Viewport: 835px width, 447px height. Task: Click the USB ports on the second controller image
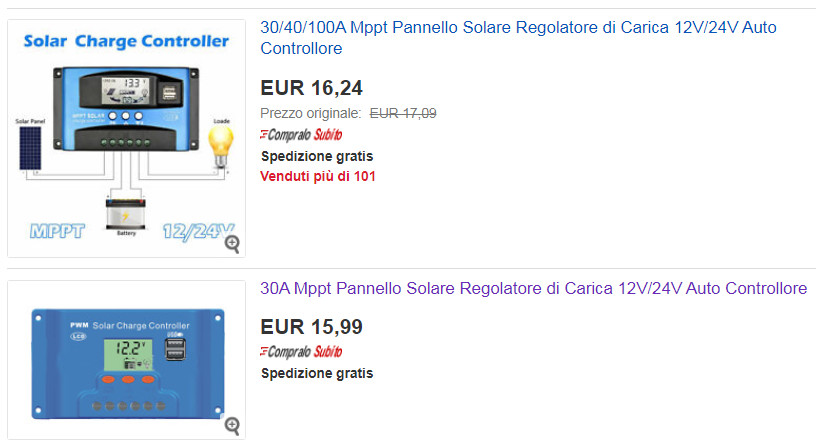(x=176, y=350)
